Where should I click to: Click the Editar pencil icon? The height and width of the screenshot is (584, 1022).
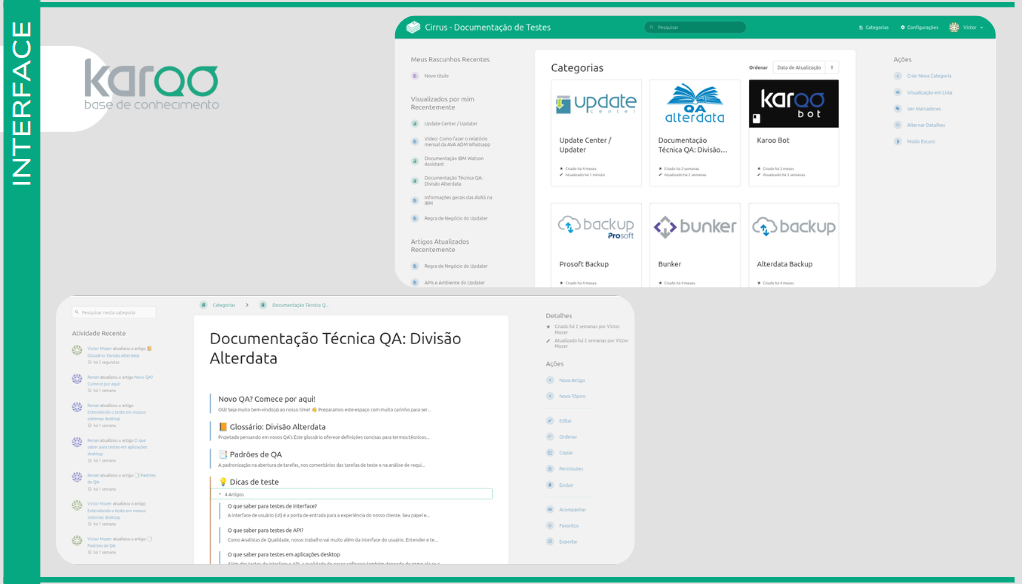tap(551, 421)
